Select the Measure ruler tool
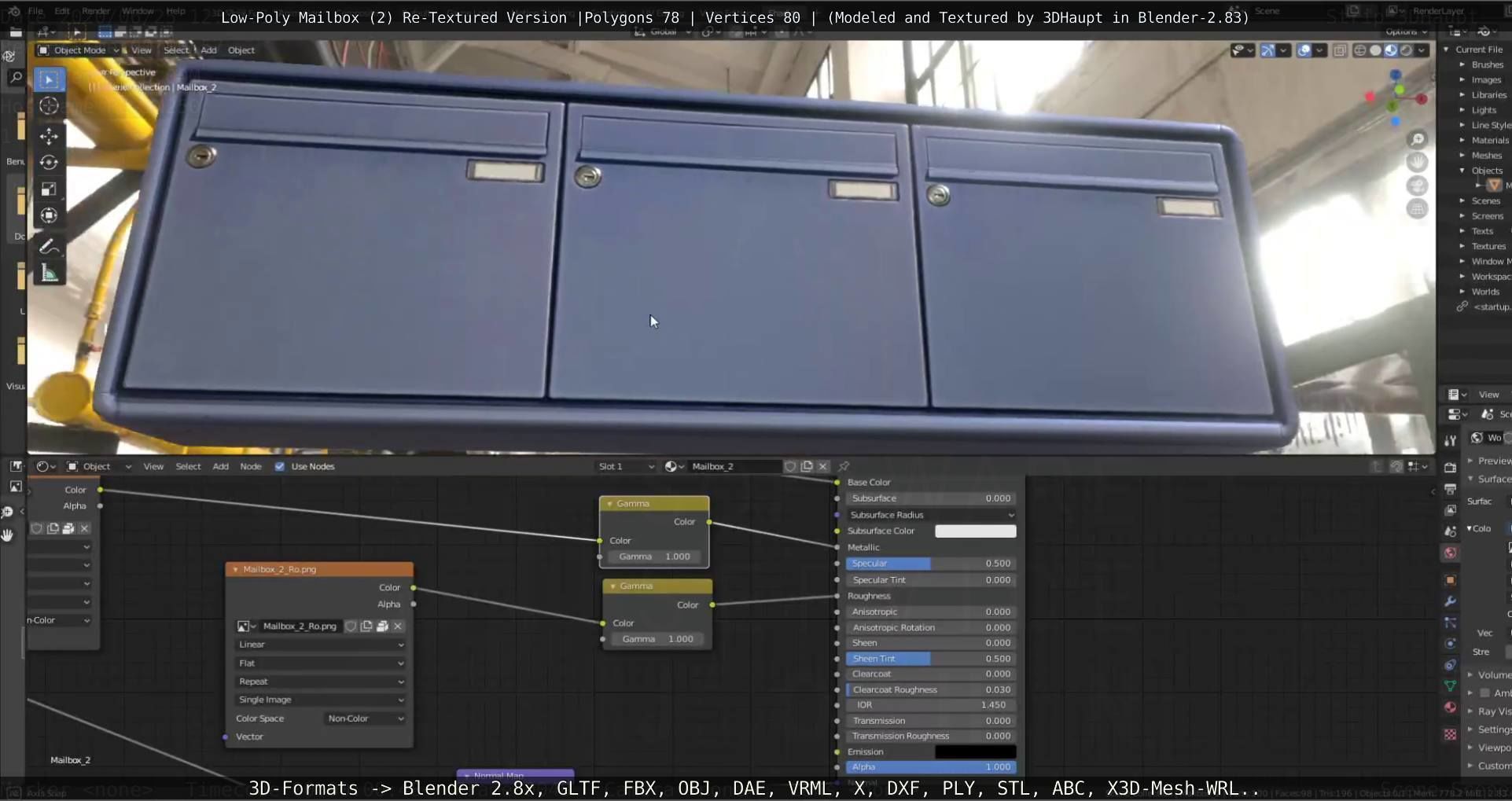The width and height of the screenshot is (1512, 801). pyautogui.click(x=49, y=274)
